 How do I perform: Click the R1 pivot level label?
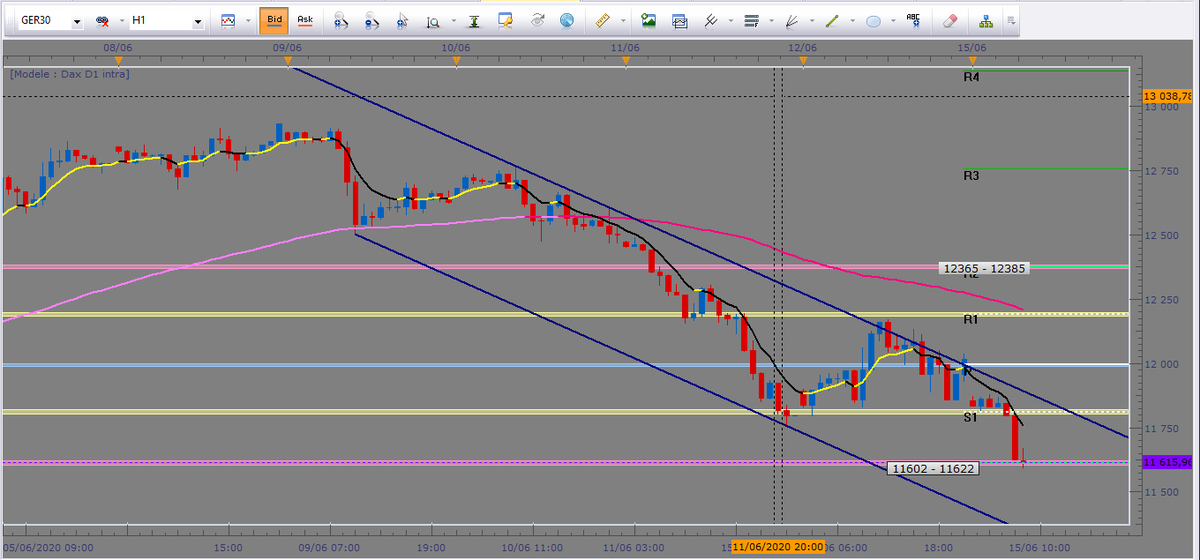pos(971,320)
